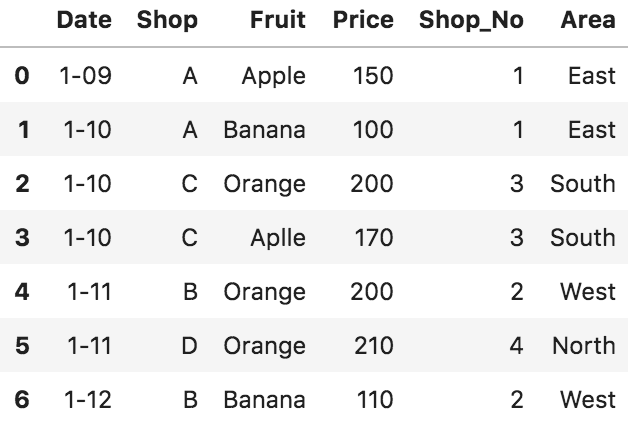
Task: Select row index 3
Action: [x=22, y=238]
